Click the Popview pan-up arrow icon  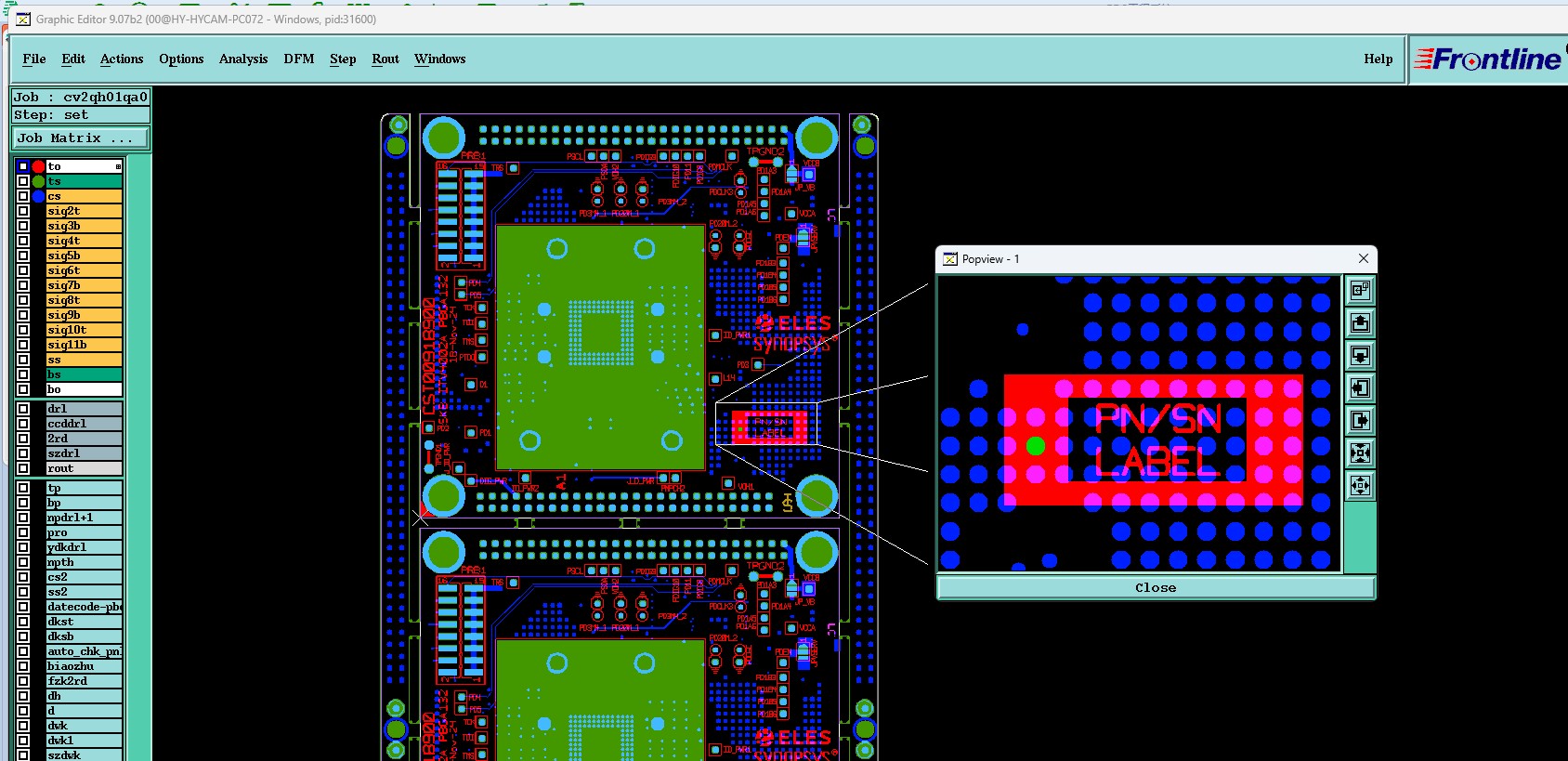pos(1360,323)
